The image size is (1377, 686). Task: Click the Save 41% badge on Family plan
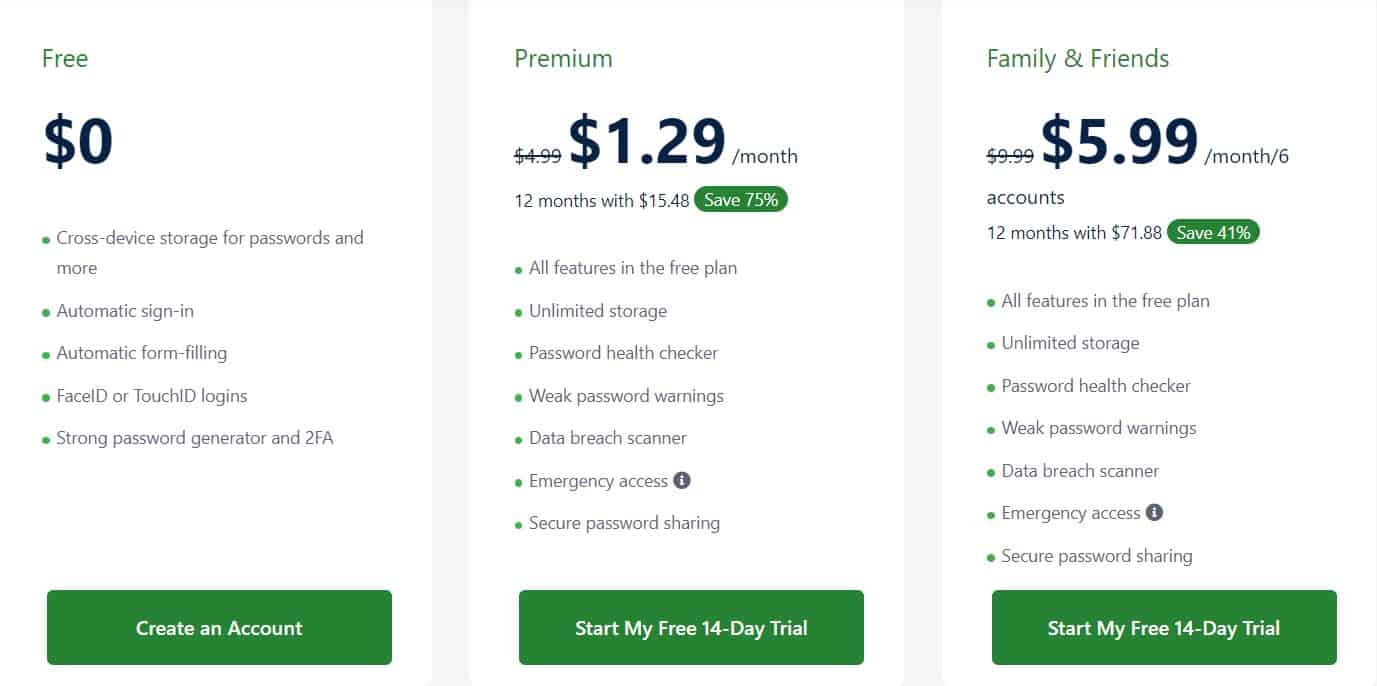[x=1213, y=232]
